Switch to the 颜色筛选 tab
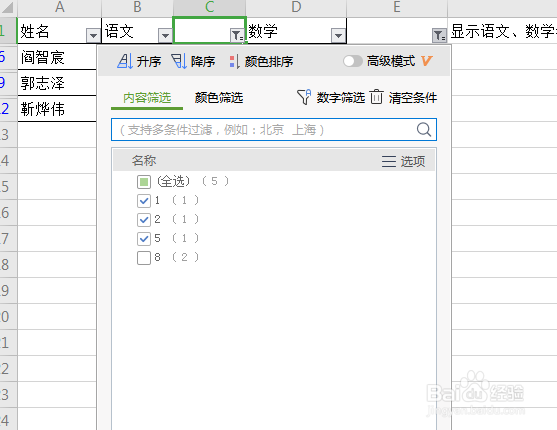 [219, 97]
